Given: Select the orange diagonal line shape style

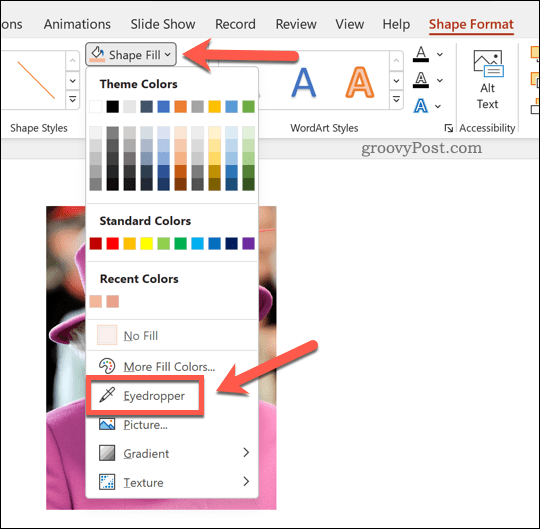Looking at the screenshot, I should point(36,80).
